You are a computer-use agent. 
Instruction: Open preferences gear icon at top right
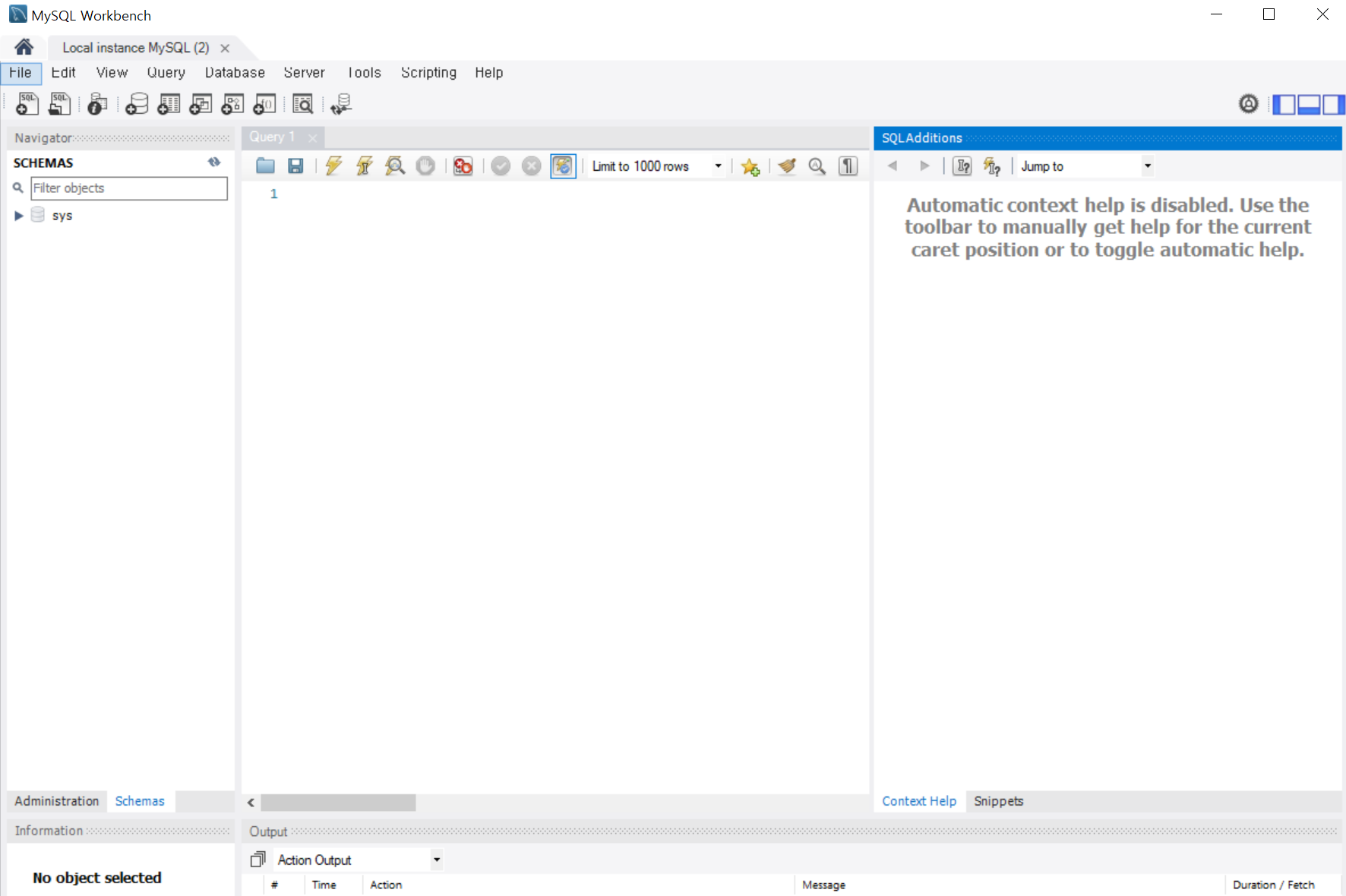click(1249, 103)
